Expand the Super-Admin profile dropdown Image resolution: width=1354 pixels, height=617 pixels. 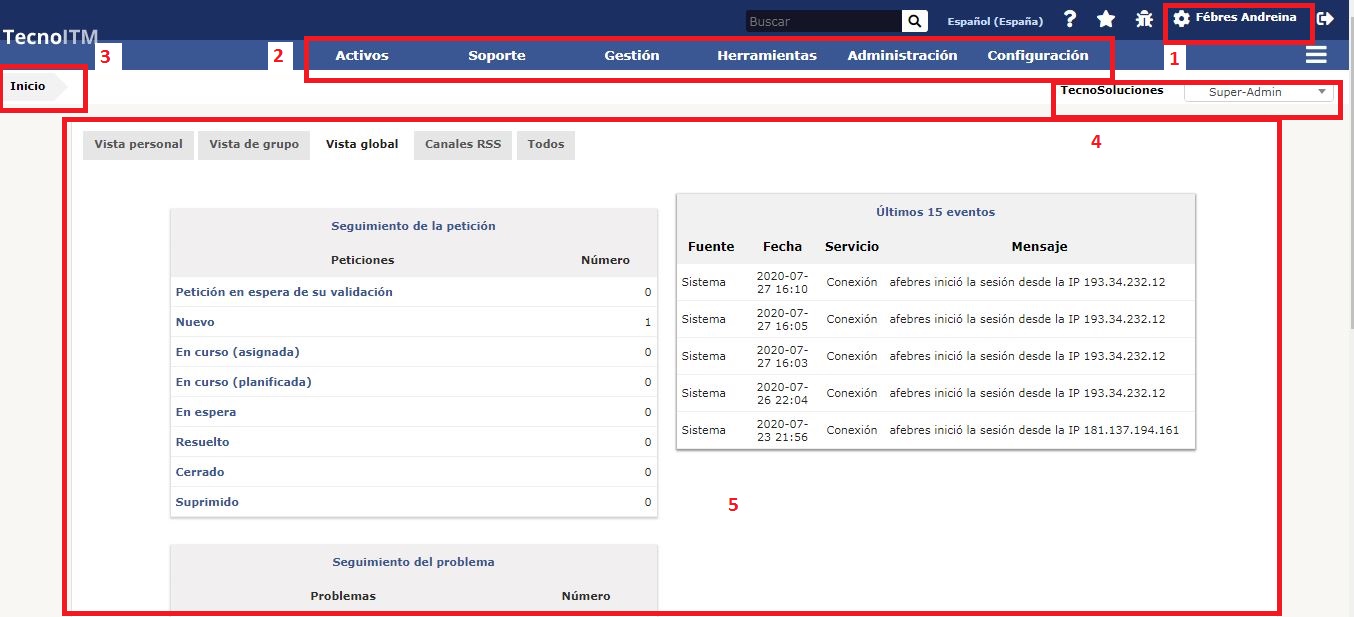(x=1258, y=92)
